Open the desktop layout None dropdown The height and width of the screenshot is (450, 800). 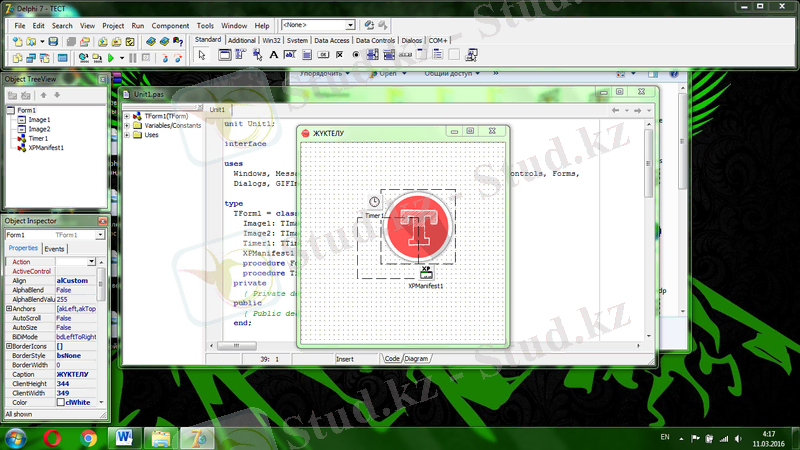point(350,24)
